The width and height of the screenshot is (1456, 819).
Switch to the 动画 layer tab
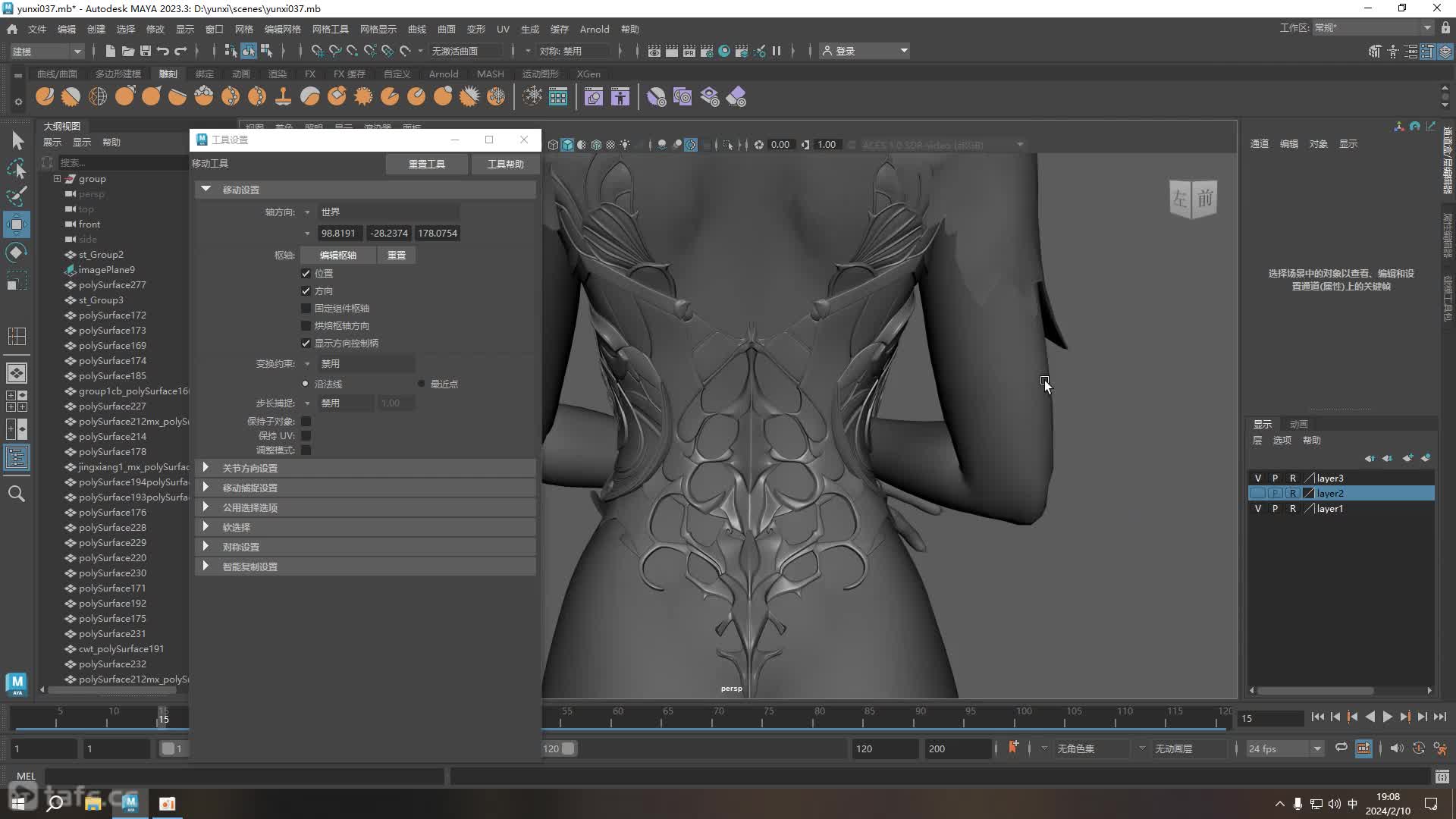tap(1298, 424)
